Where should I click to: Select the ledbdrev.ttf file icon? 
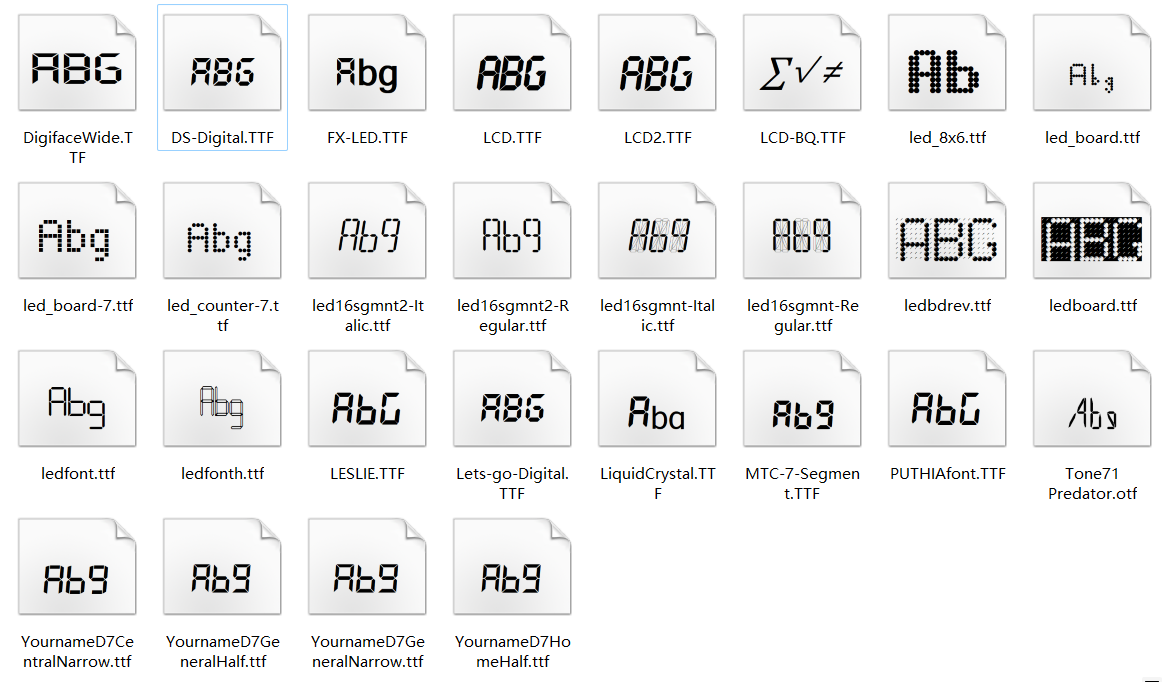tap(947, 234)
